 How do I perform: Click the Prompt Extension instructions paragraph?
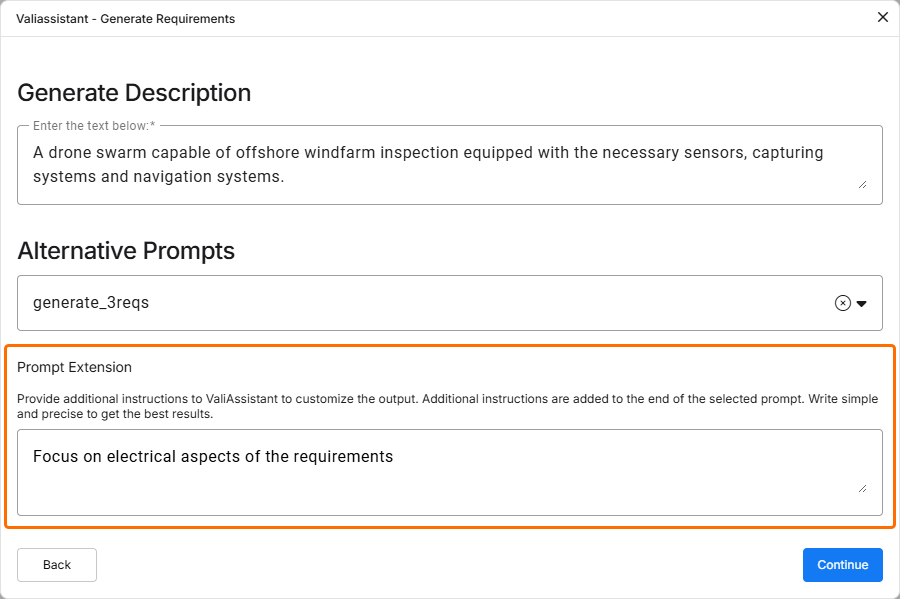tap(447, 406)
